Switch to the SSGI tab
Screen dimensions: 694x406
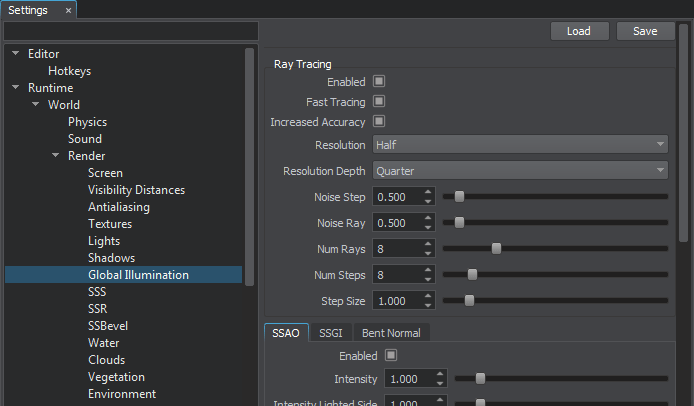[x=330, y=333]
